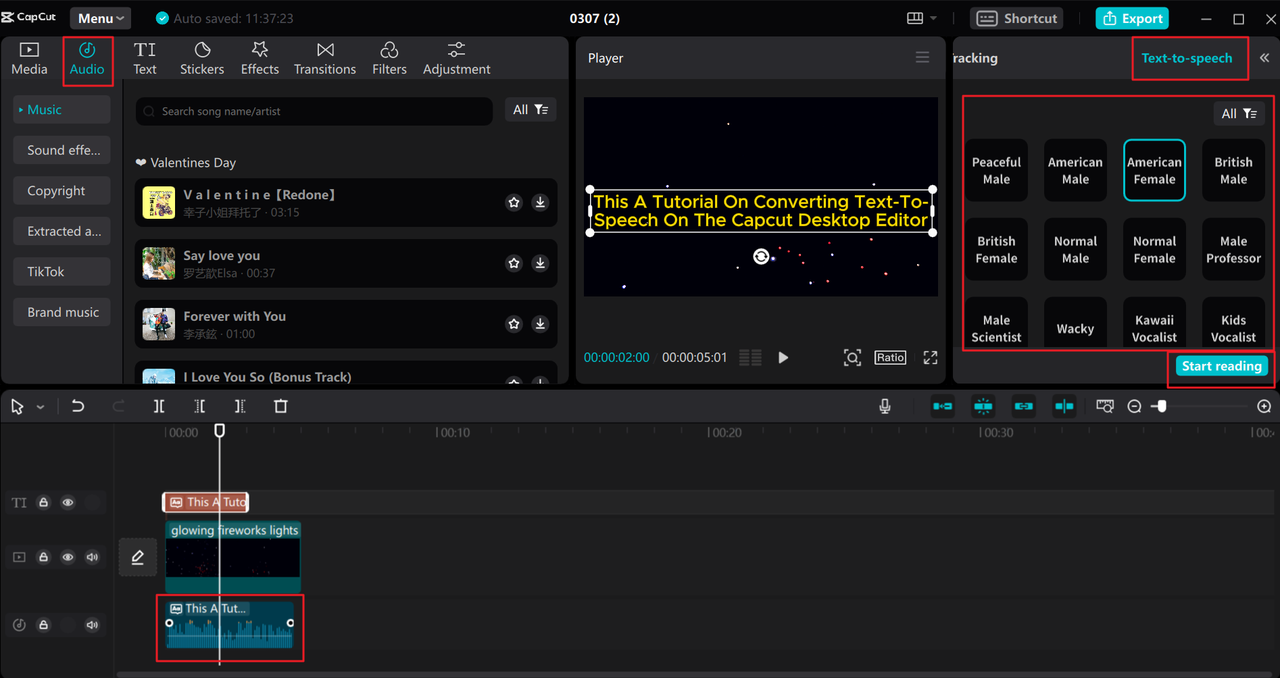Click the Start reading button
Screen dimensions: 1280x678
click(x=1221, y=366)
